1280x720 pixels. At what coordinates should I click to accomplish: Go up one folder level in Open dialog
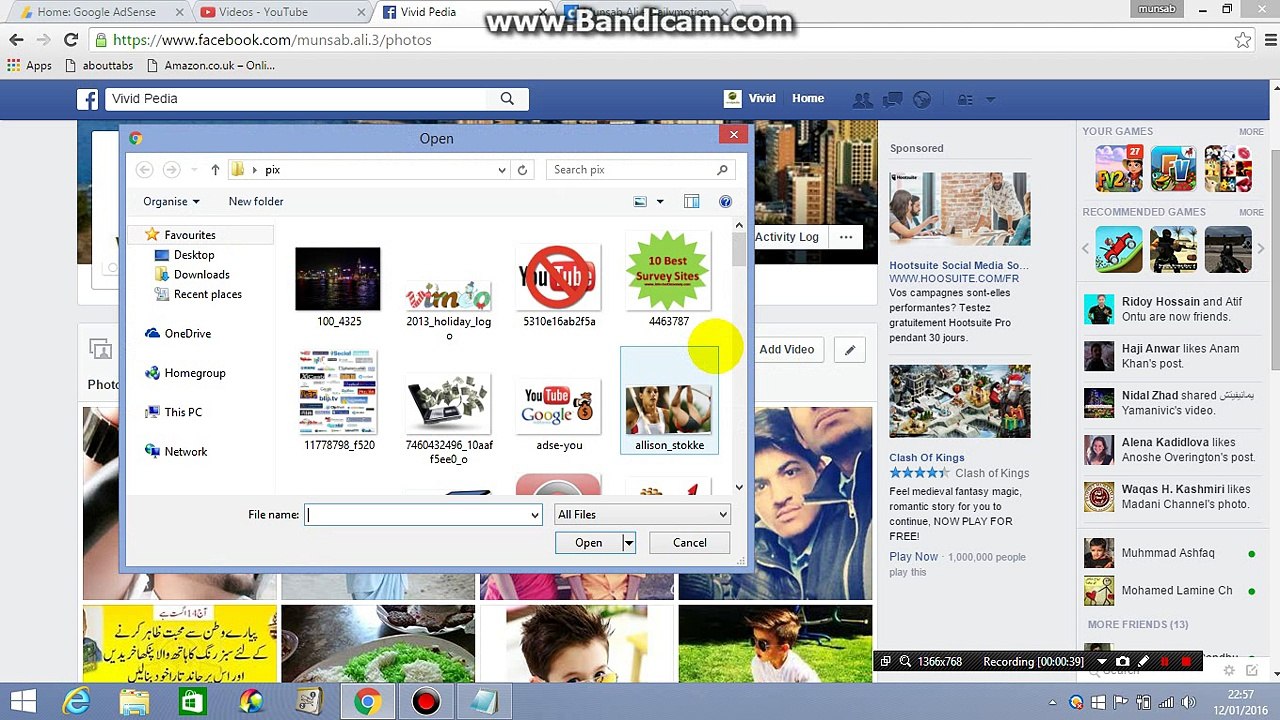[x=215, y=170]
